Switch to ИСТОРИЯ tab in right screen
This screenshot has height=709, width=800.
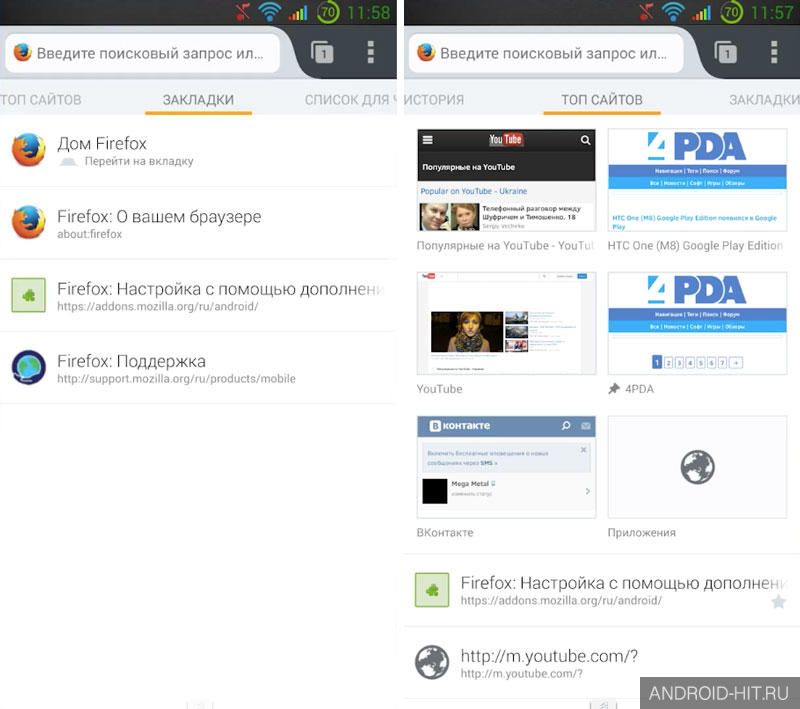pos(434,99)
